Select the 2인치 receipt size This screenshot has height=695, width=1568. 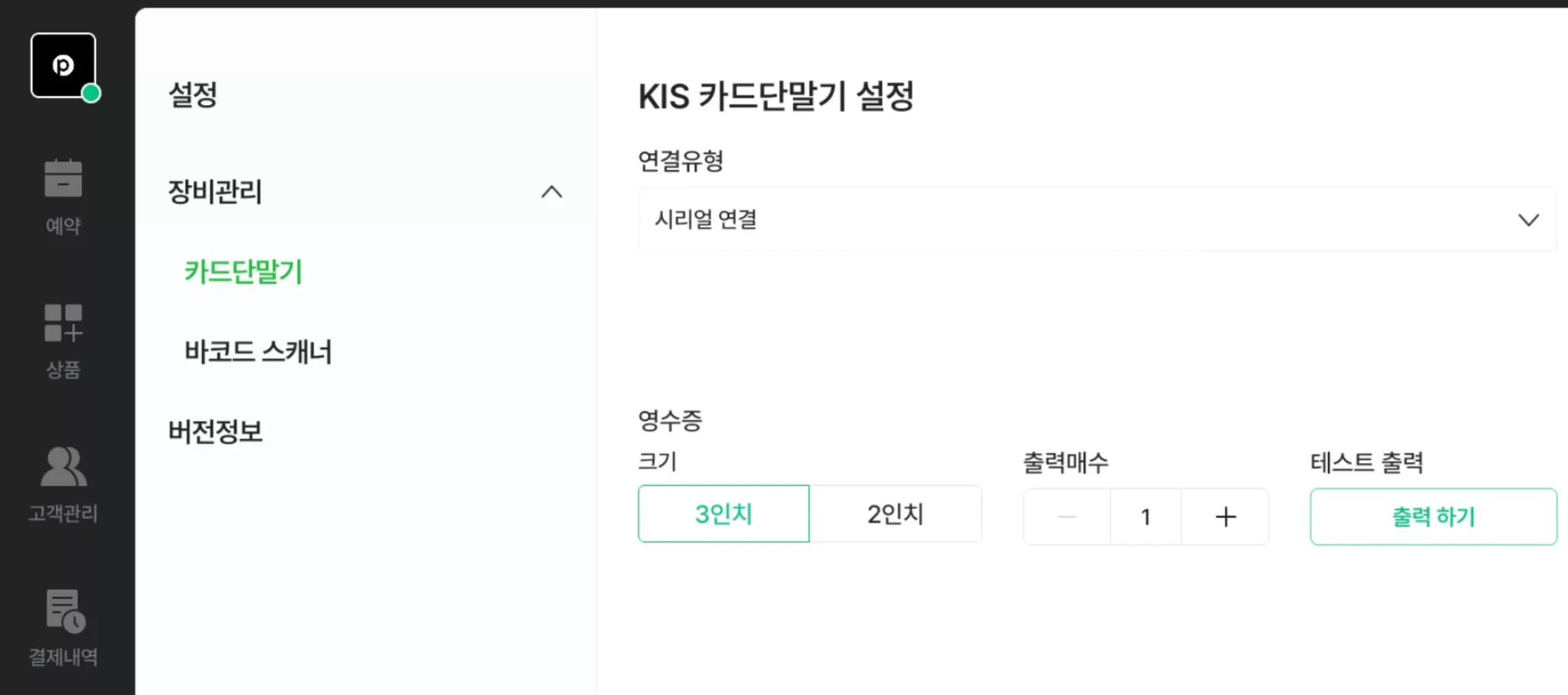pos(895,514)
